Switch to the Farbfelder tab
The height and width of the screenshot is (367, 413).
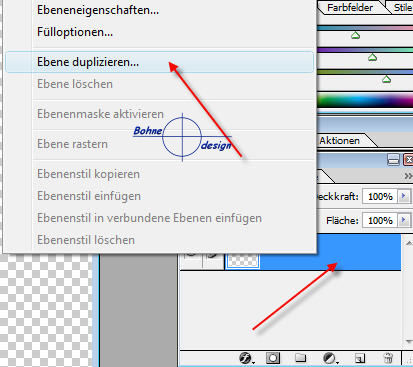click(x=350, y=8)
